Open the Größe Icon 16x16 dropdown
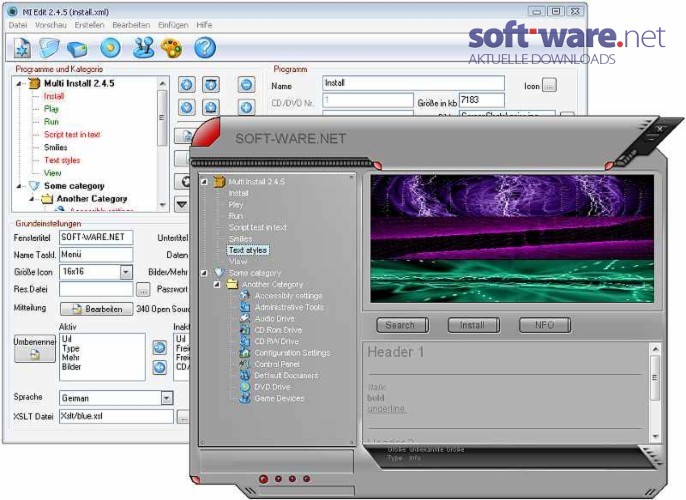 tap(126, 272)
